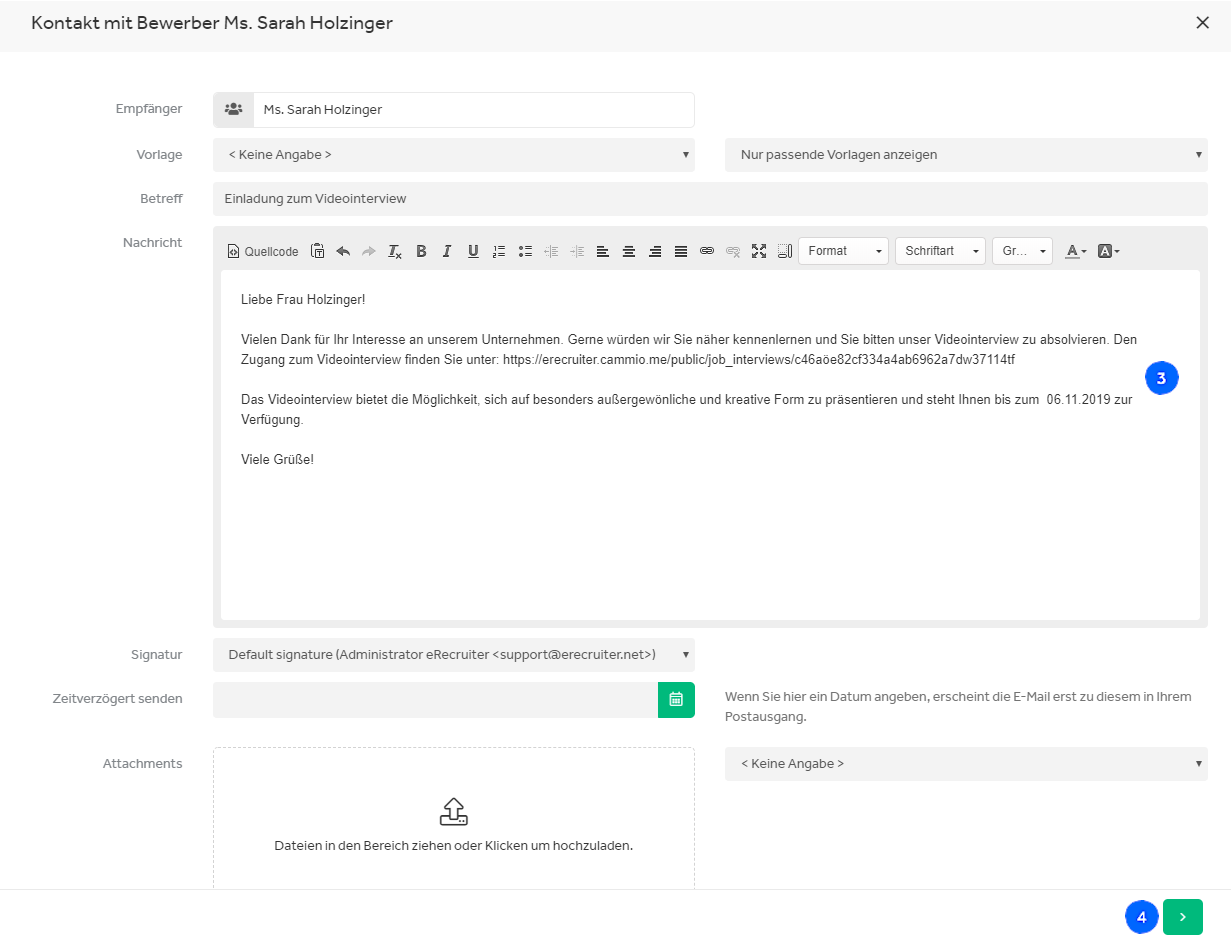Open the Signatur dropdown
The image size is (1231, 941).
pyautogui.click(x=454, y=655)
